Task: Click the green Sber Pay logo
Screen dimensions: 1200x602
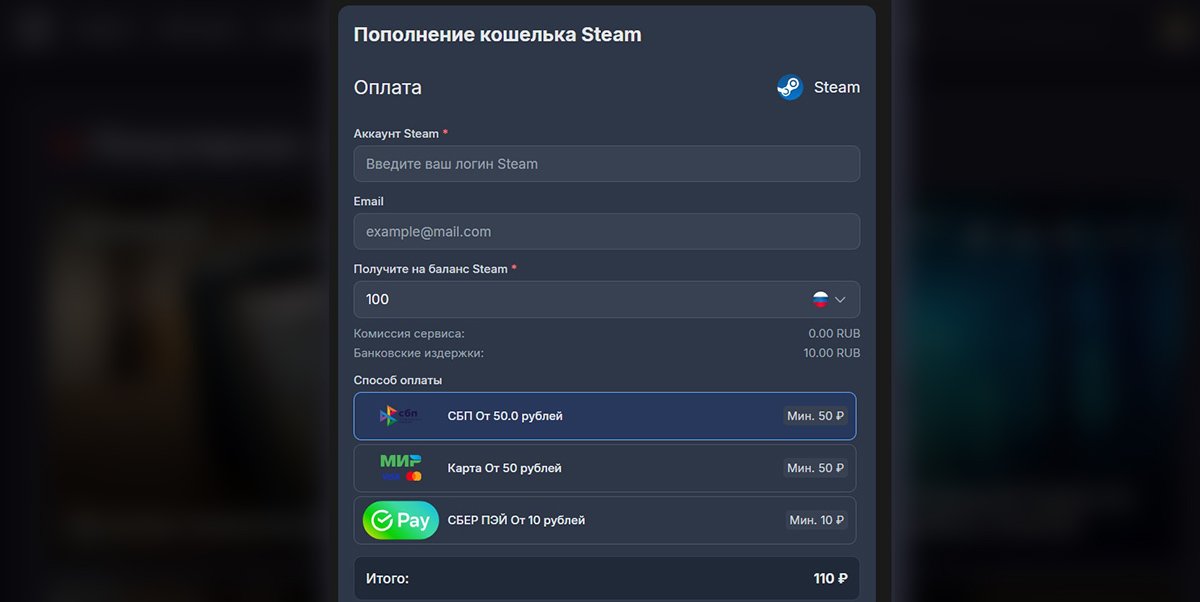Action: tap(401, 520)
